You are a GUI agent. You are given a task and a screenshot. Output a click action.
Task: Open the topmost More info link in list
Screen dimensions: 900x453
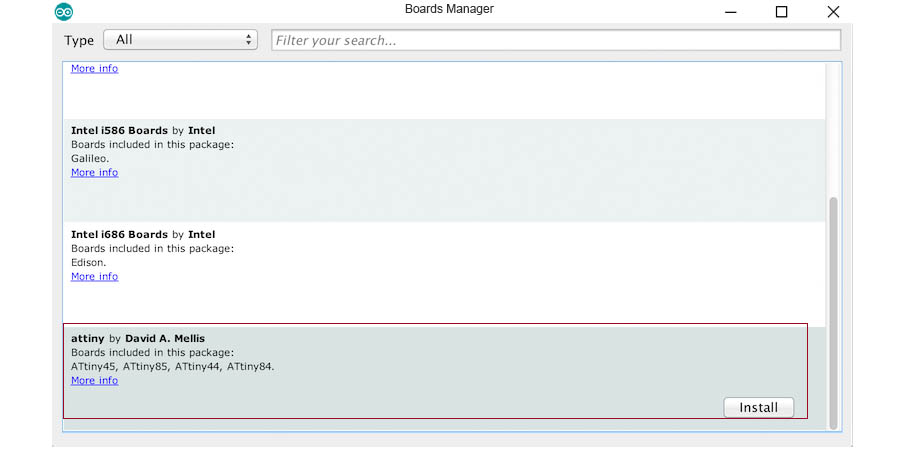click(95, 68)
